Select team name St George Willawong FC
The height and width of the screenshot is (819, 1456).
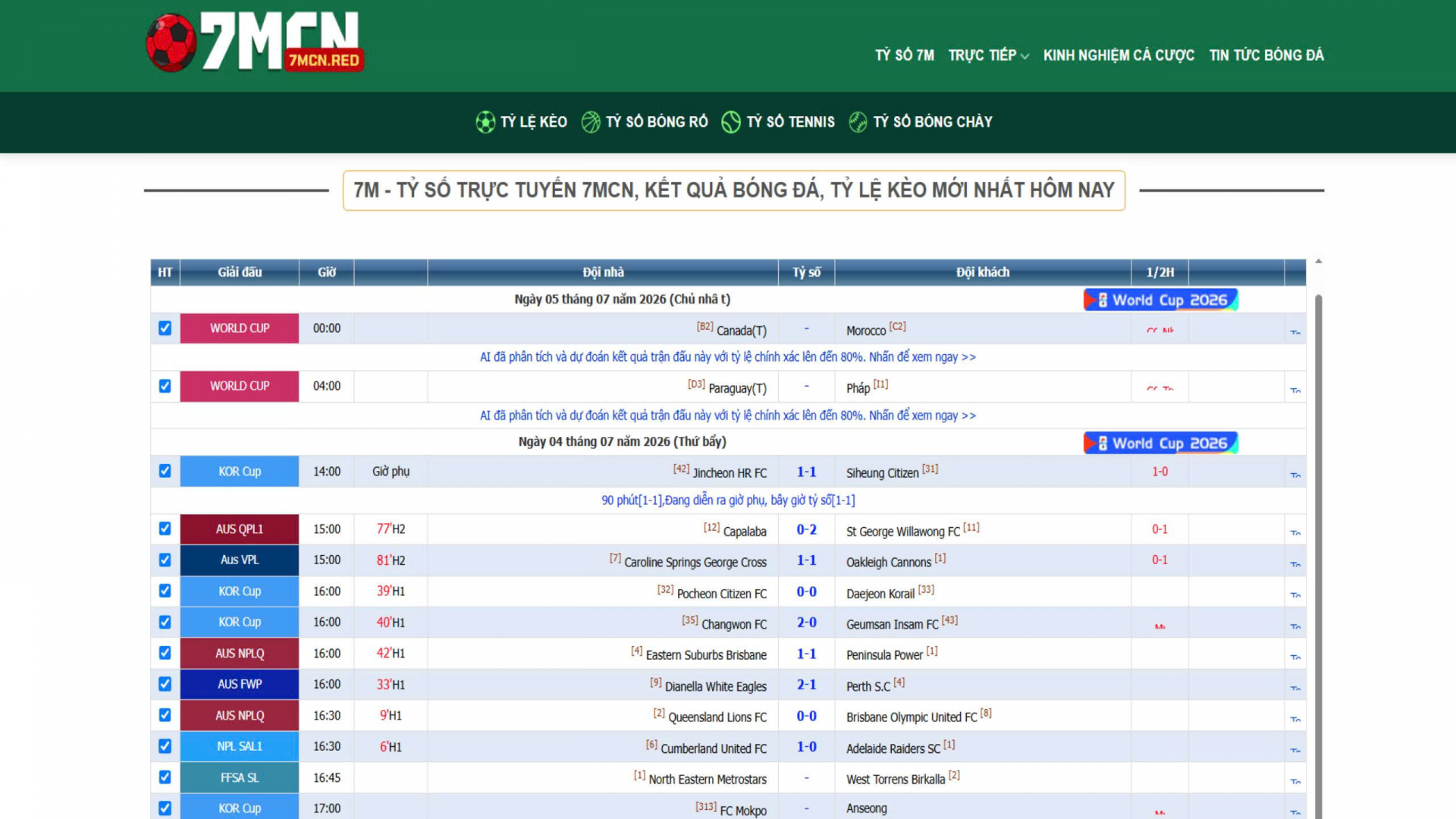pyautogui.click(x=902, y=532)
